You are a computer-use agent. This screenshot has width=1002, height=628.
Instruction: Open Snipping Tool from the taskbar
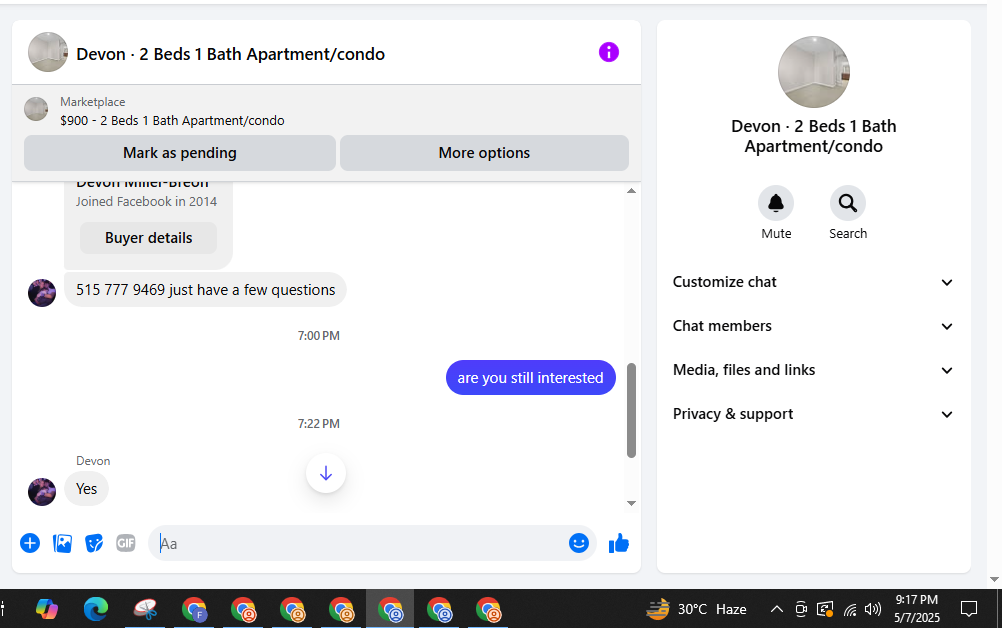pos(145,609)
